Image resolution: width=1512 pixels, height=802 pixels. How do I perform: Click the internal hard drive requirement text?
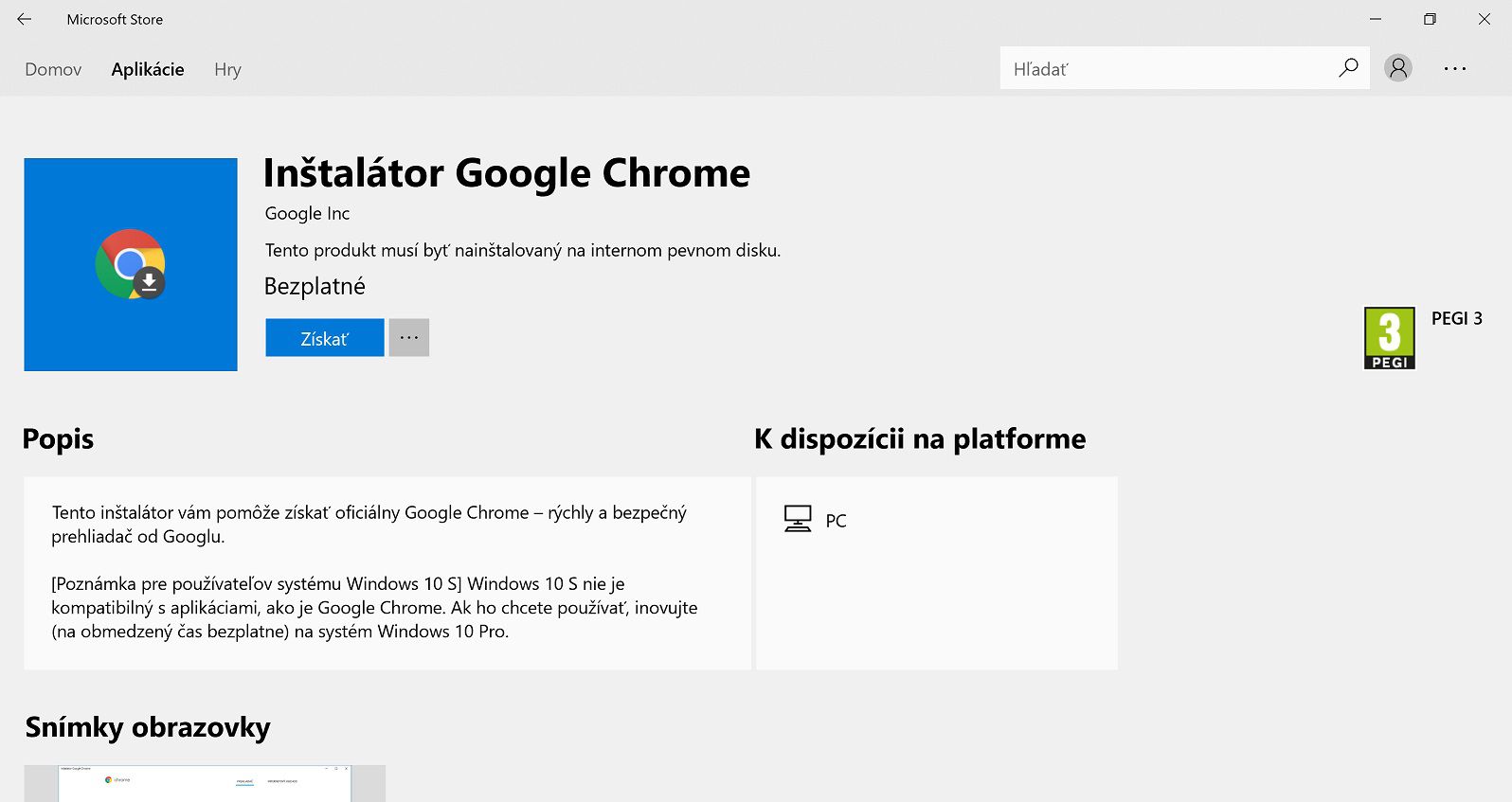[x=523, y=250]
